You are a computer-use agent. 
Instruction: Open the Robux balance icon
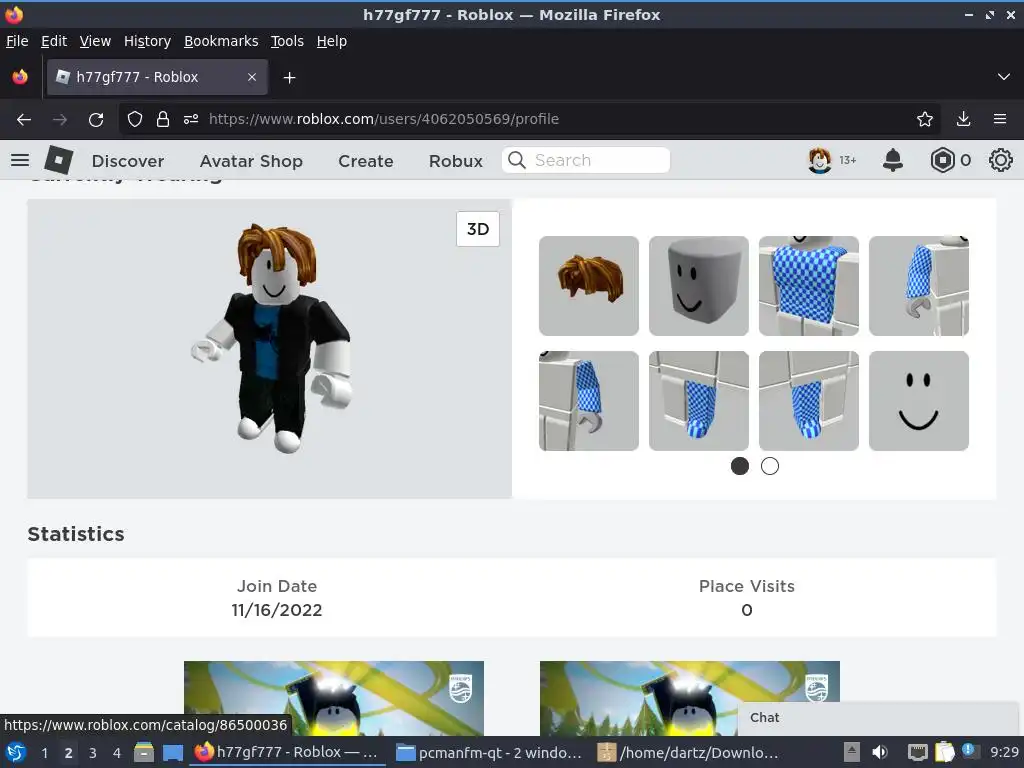[x=942, y=160]
